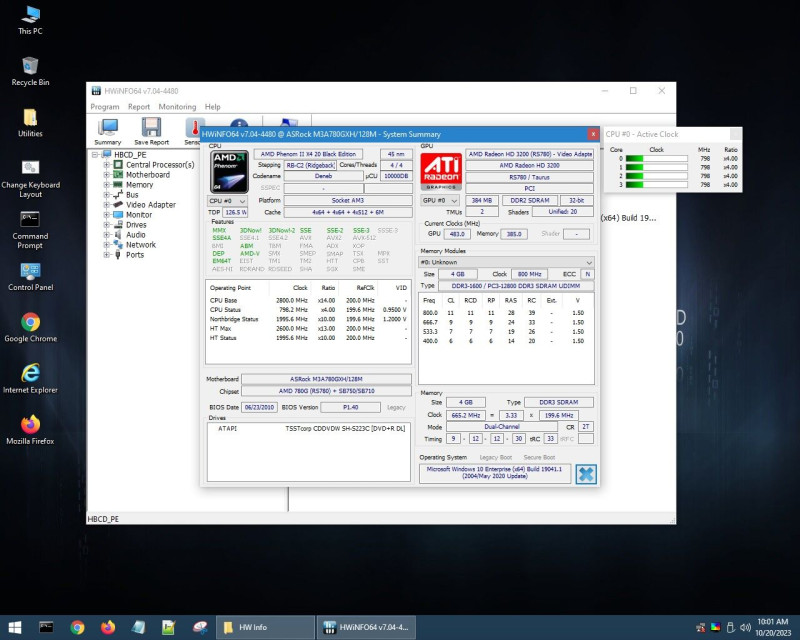The width and height of the screenshot is (800, 640).
Task: Switch to the HW Info taskbar window
Action: 265,627
